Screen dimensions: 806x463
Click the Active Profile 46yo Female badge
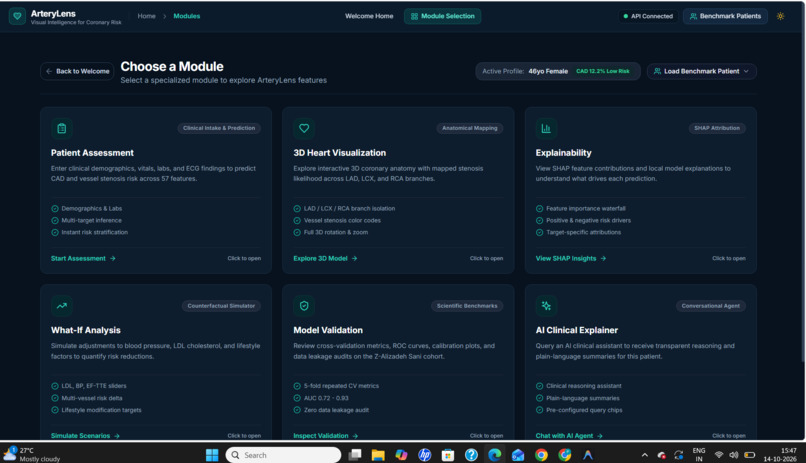pos(558,71)
